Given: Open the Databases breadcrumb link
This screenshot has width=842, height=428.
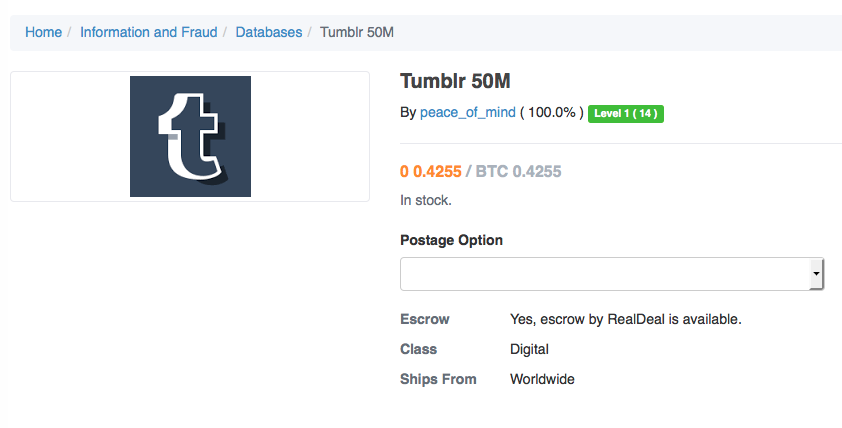Looking at the screenshot, I should [268, 32].
